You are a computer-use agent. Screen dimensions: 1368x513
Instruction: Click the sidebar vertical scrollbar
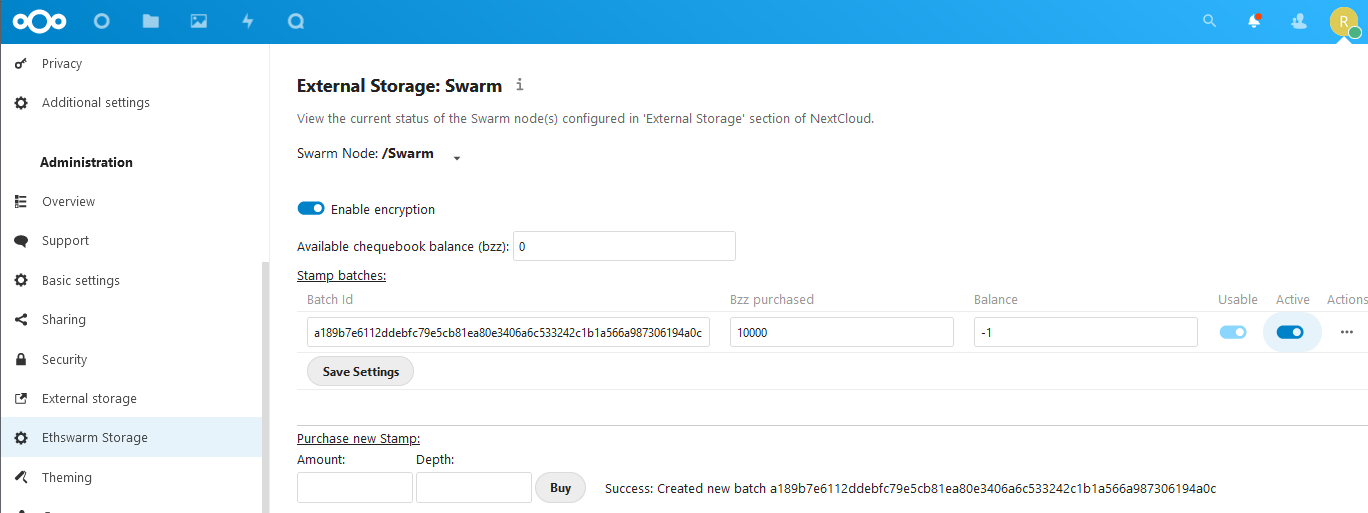(265, 387)
